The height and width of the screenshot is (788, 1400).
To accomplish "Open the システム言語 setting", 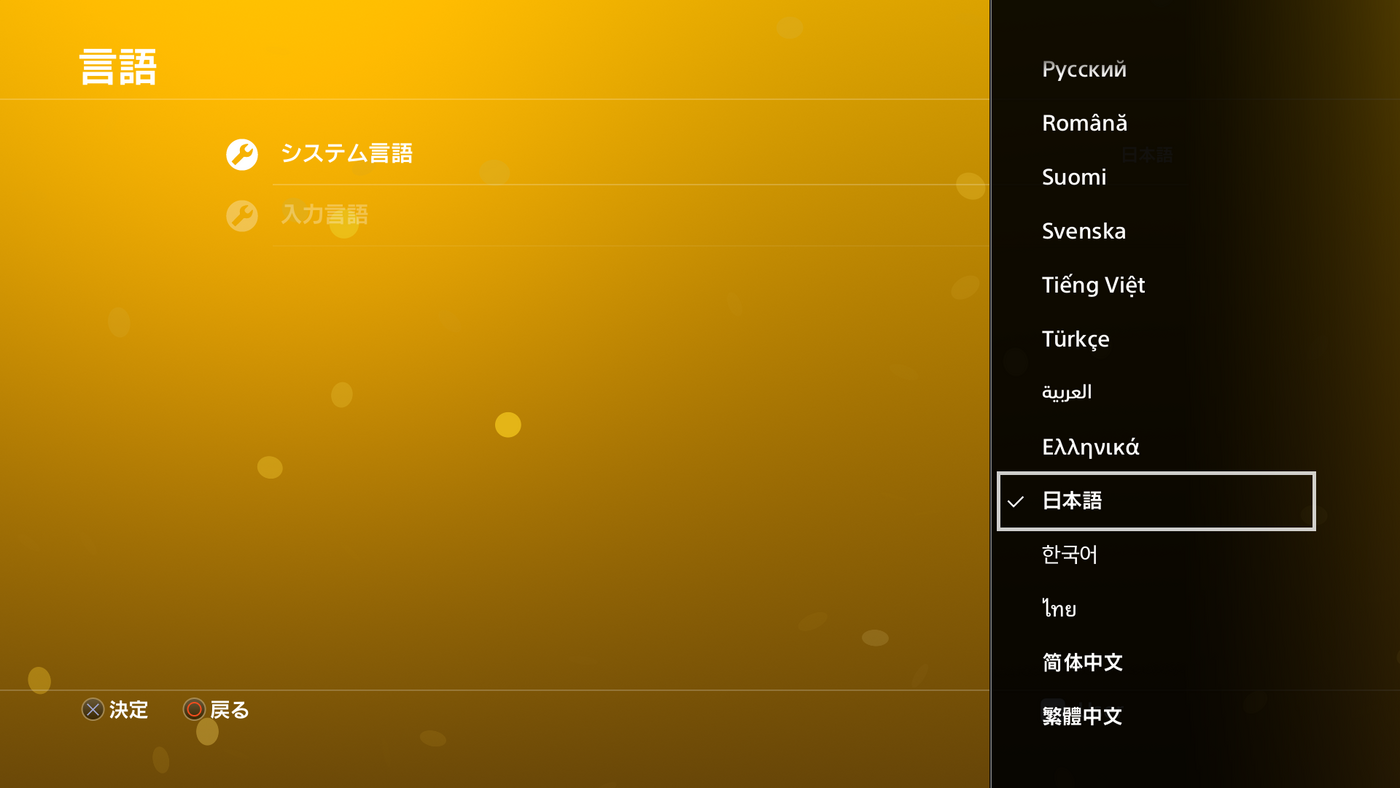I will [x=346, y=154].
